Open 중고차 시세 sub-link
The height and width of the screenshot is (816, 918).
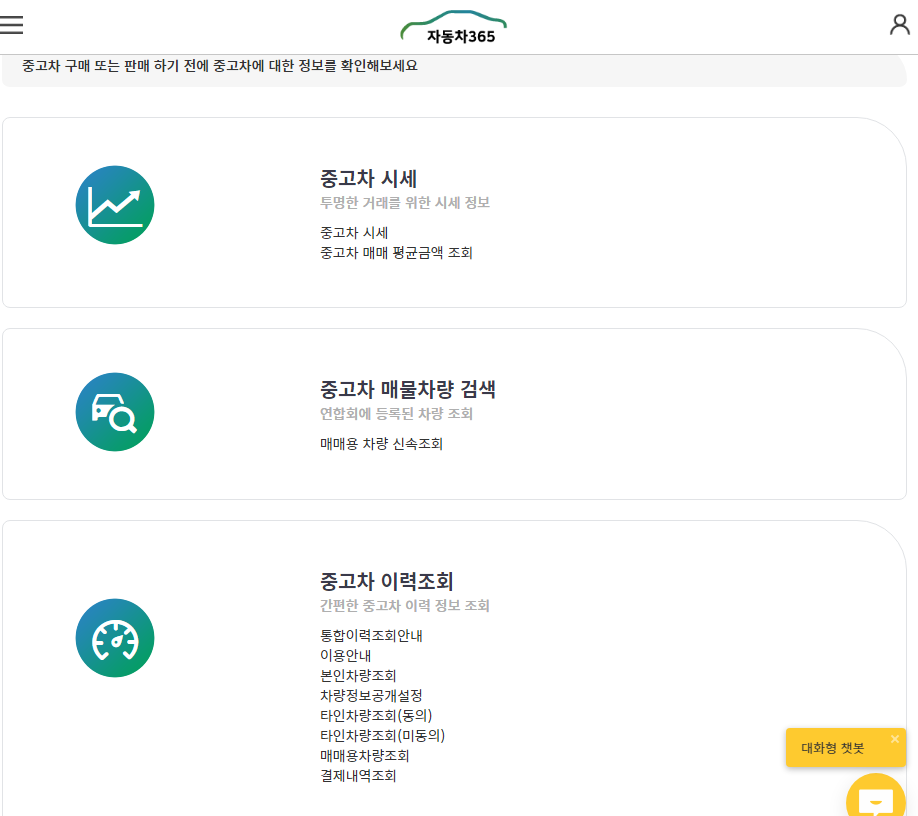point(354,233)
